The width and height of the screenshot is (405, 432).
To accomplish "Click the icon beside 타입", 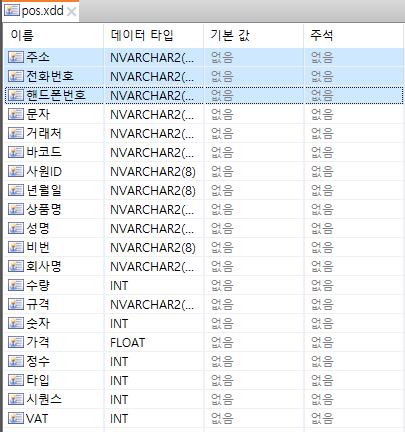I will tap(16, 380).
